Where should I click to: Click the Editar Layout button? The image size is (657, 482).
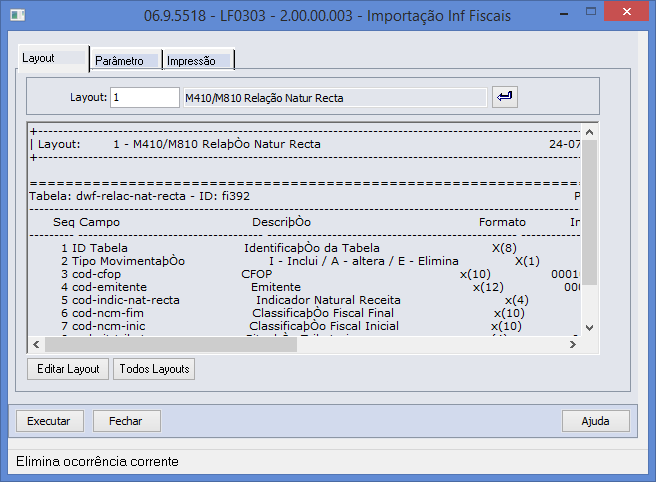click(68, 369)
